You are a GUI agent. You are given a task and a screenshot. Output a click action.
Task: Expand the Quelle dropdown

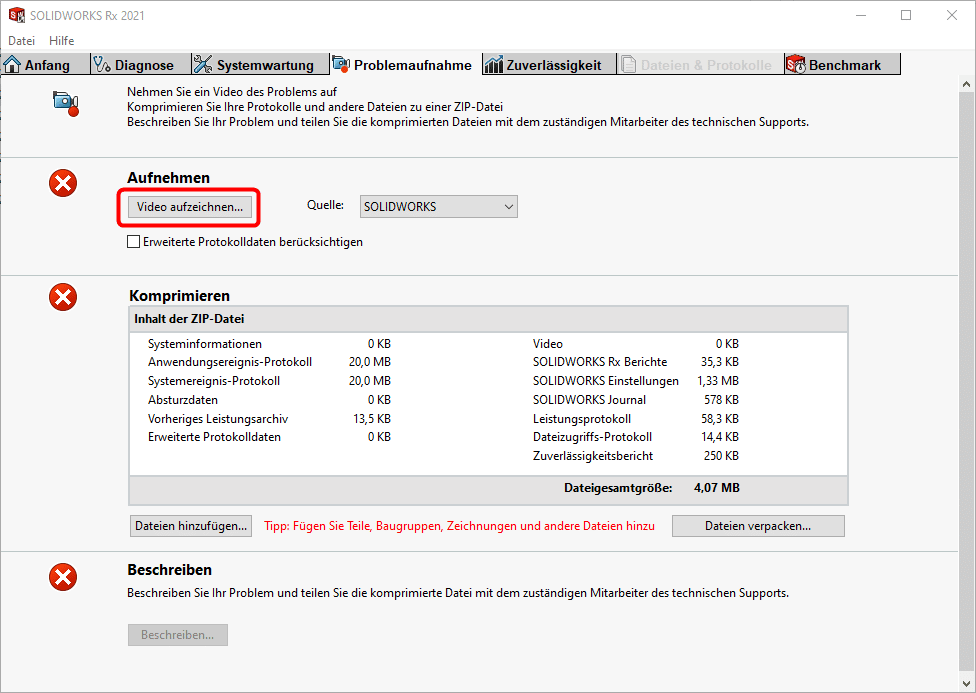coord(438,207)
